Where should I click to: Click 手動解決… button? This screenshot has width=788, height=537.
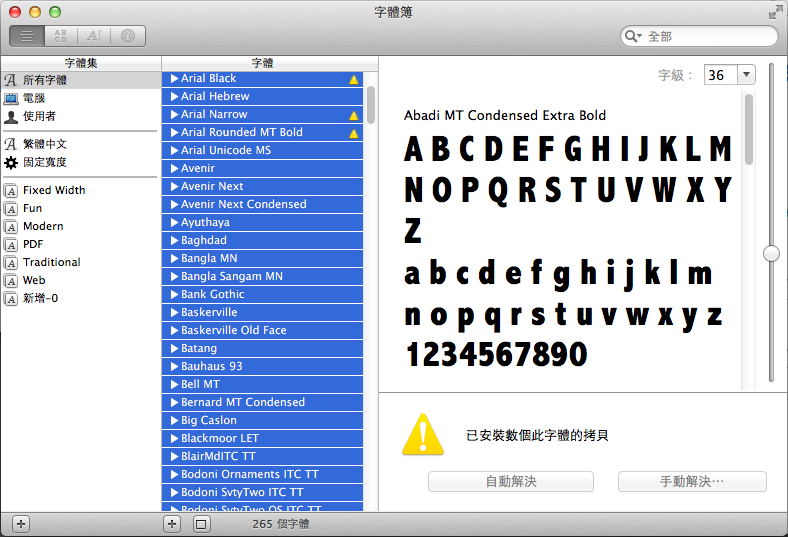(692, 481)
